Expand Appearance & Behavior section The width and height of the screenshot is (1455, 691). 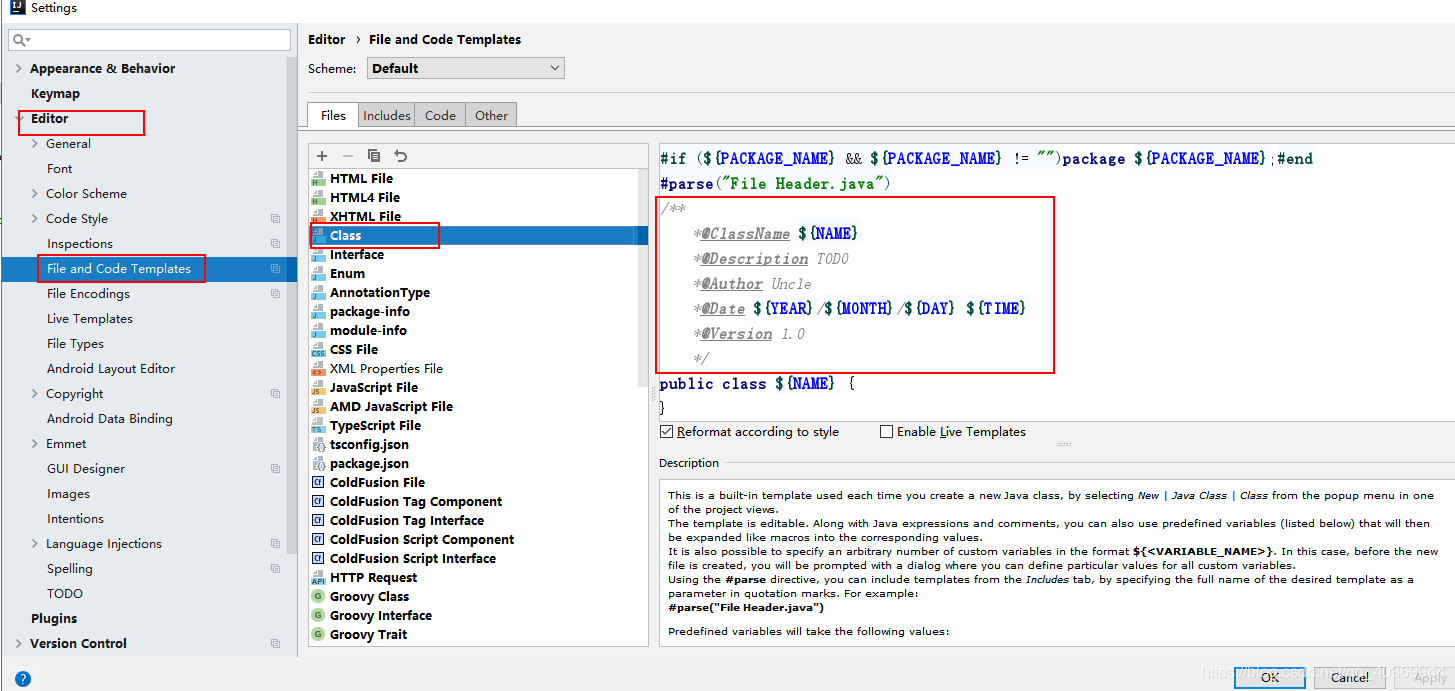19,69
